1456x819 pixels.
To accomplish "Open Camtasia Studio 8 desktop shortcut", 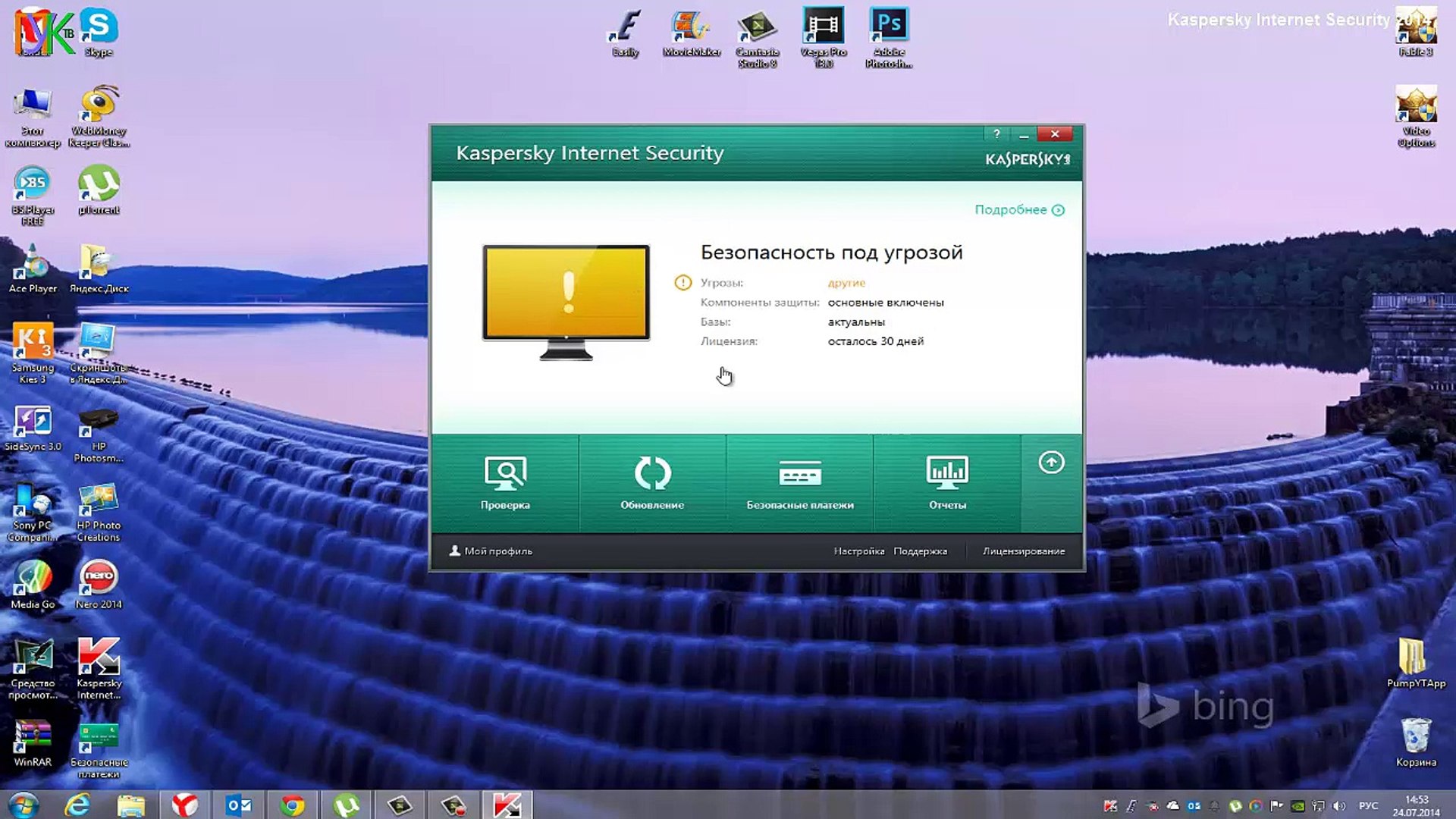I will (x=757, y=38).
